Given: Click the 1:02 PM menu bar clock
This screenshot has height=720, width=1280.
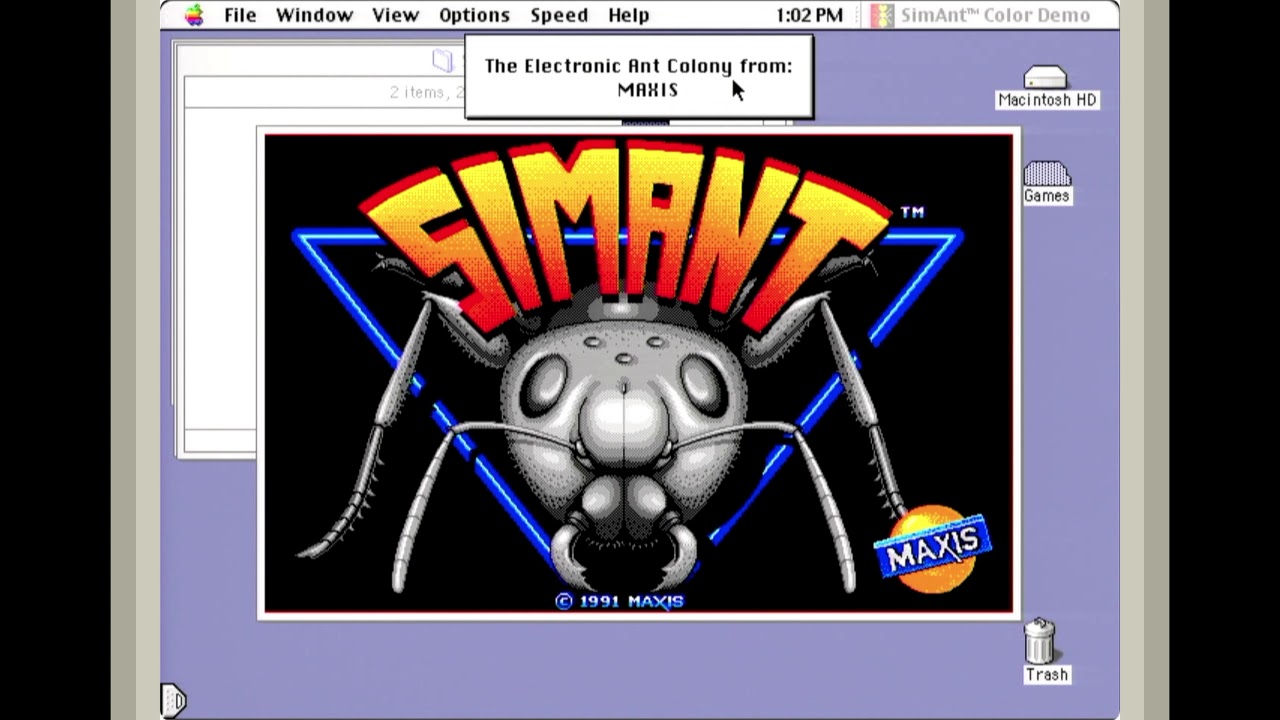Looking at the screenshot, I should pyautogui.click(x=809, y=15).
